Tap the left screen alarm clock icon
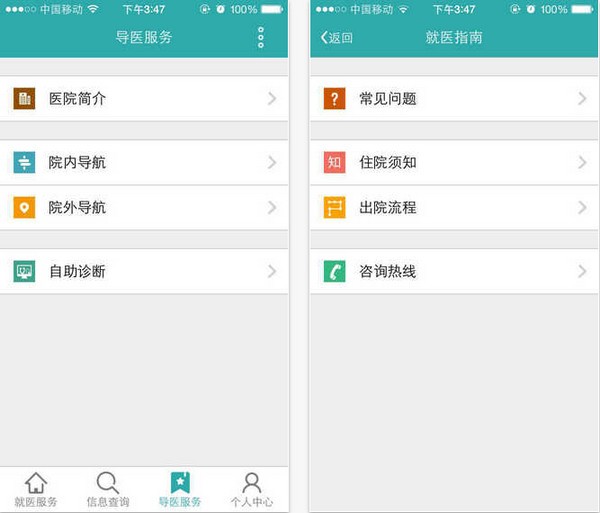Screen dimensions: 600x513 (220, 9)
